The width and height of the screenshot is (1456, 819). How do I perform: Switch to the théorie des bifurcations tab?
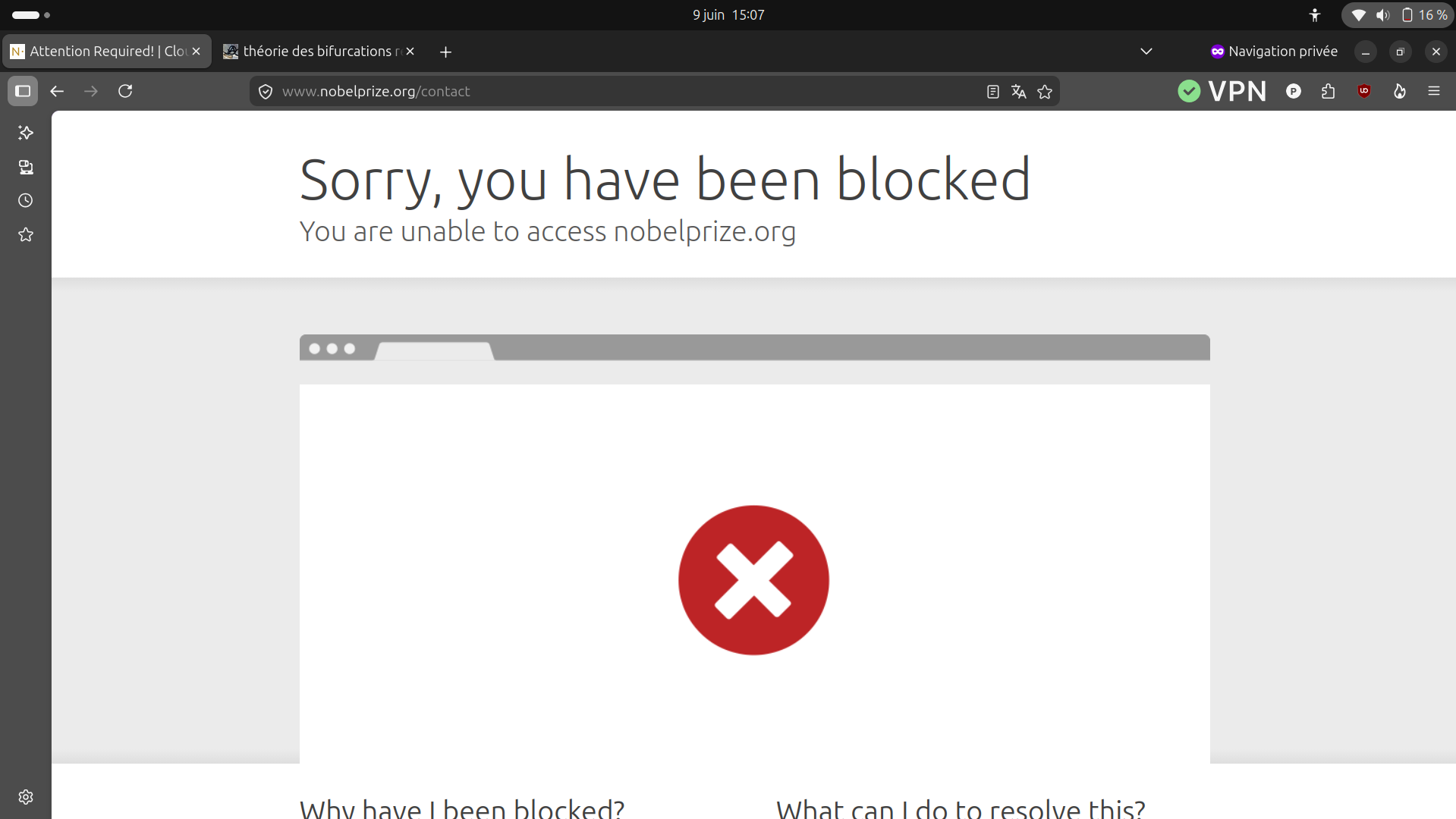319,52
